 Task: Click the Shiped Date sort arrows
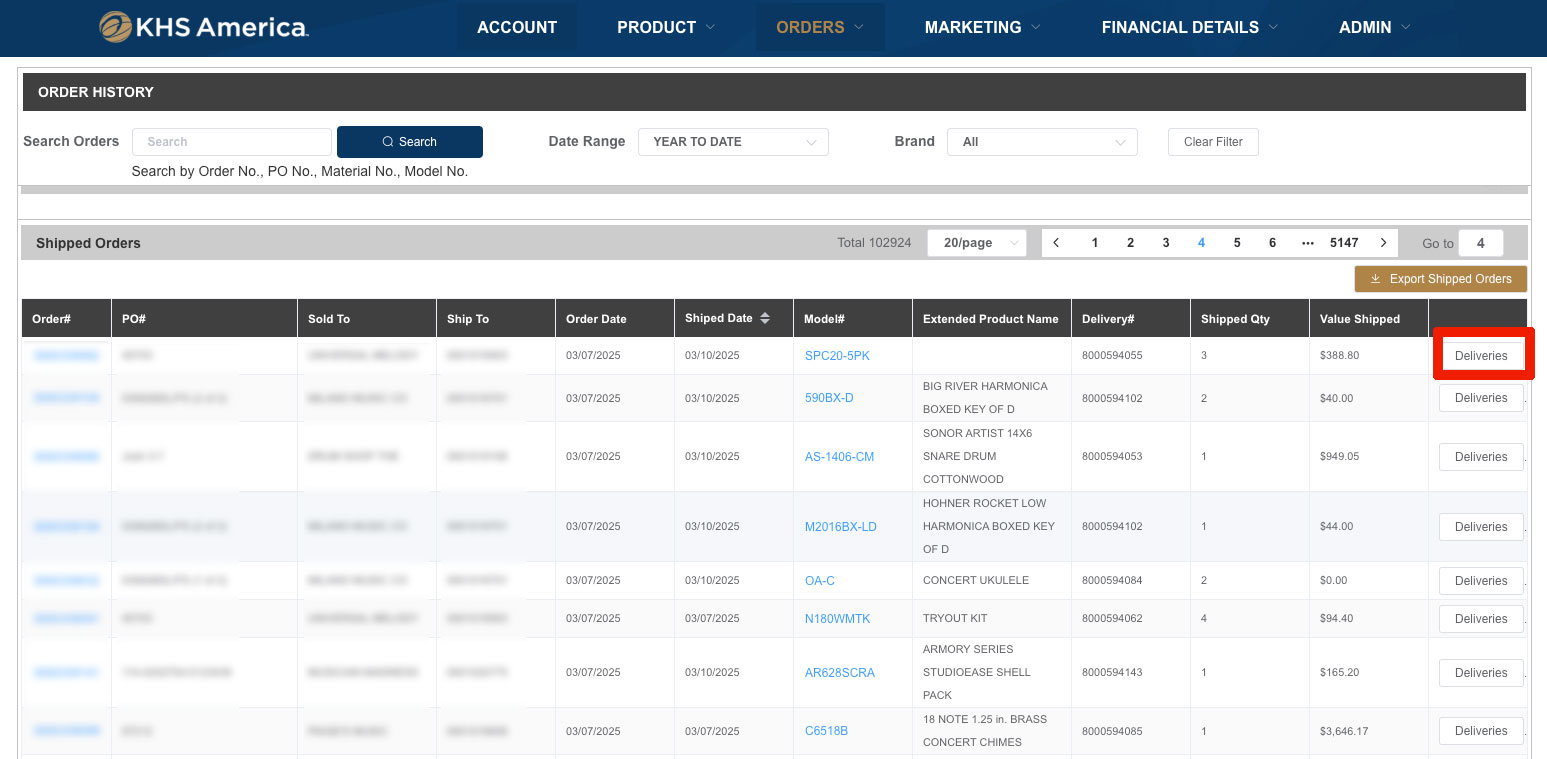[x=765, y=318]
